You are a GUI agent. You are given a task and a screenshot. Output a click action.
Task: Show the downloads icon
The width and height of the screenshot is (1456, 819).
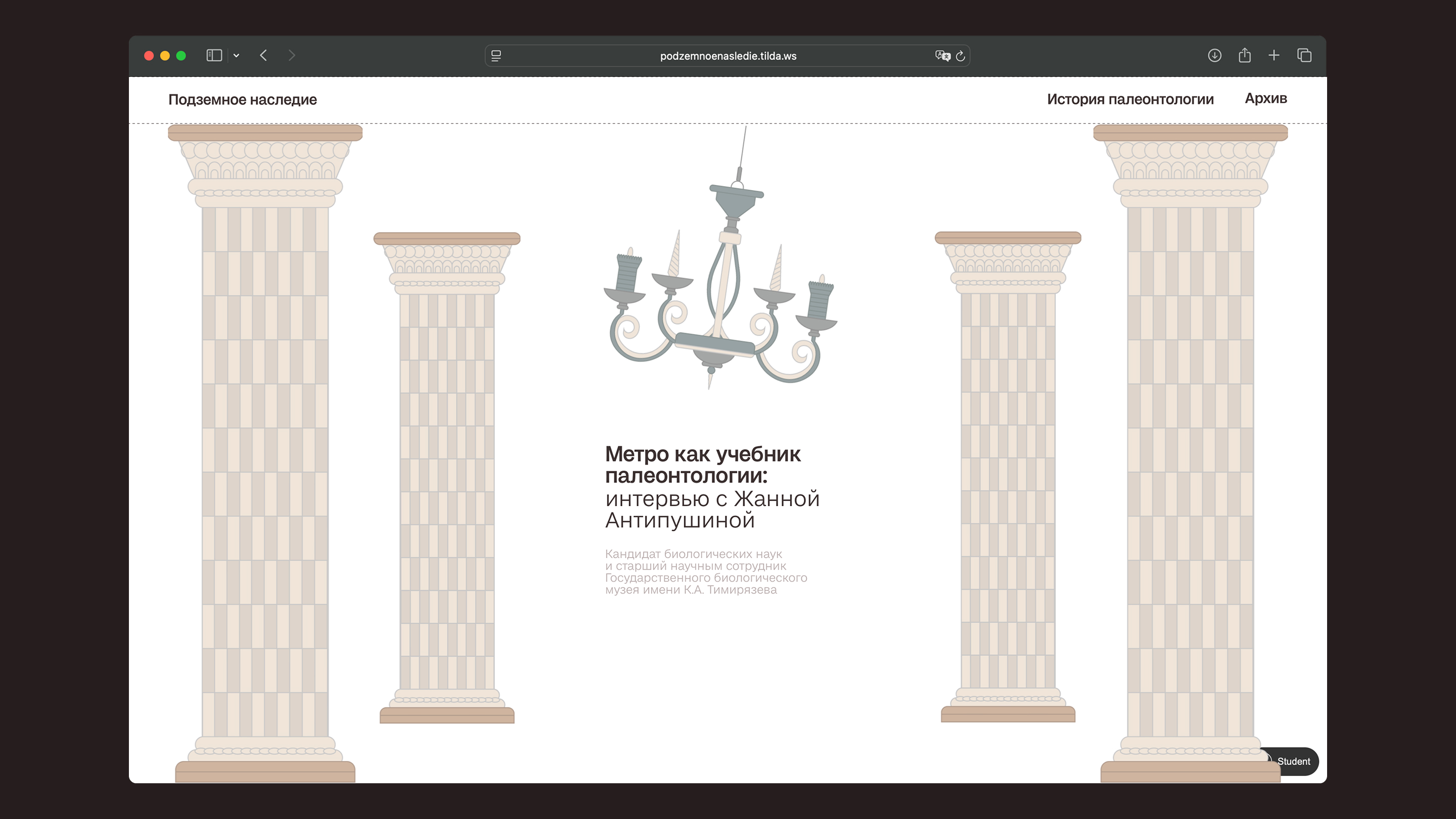(1215, 56)
